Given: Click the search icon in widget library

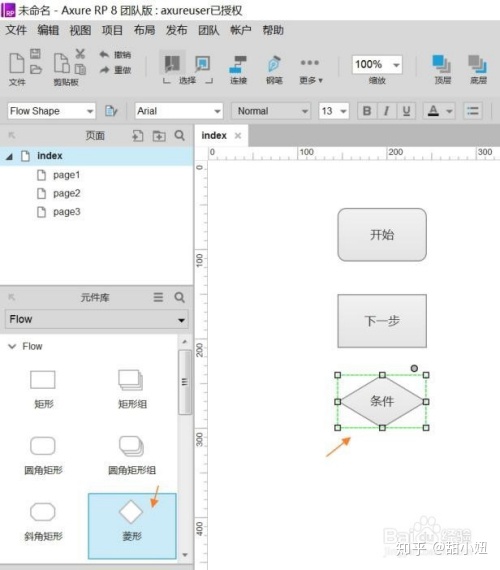Looking at the screenshot, I should click(180, 297).
